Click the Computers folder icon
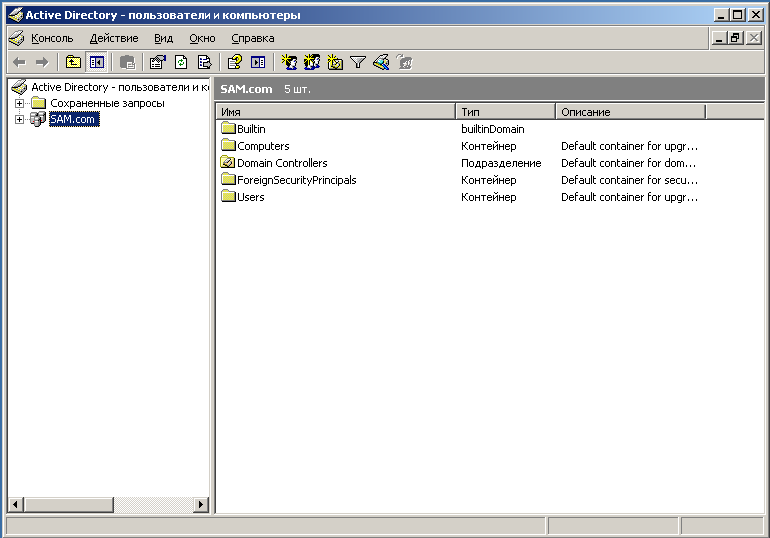770x538 pixels. (x=228, y=145)
